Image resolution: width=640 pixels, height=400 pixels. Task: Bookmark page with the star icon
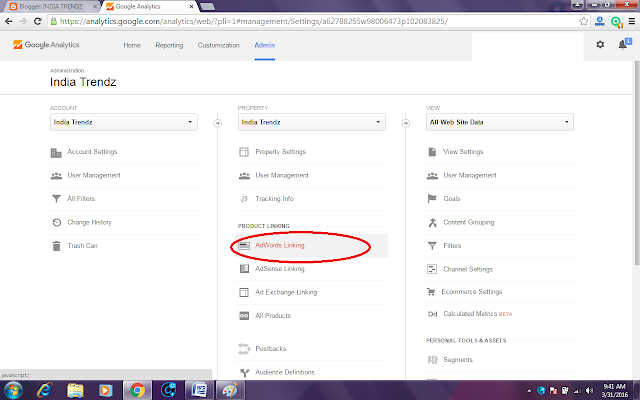click(x=584, y=21)
